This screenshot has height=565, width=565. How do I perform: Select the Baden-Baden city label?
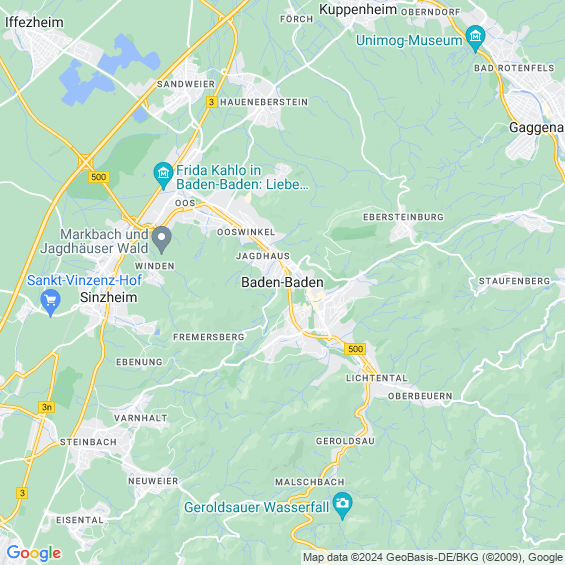click(282, 282)
